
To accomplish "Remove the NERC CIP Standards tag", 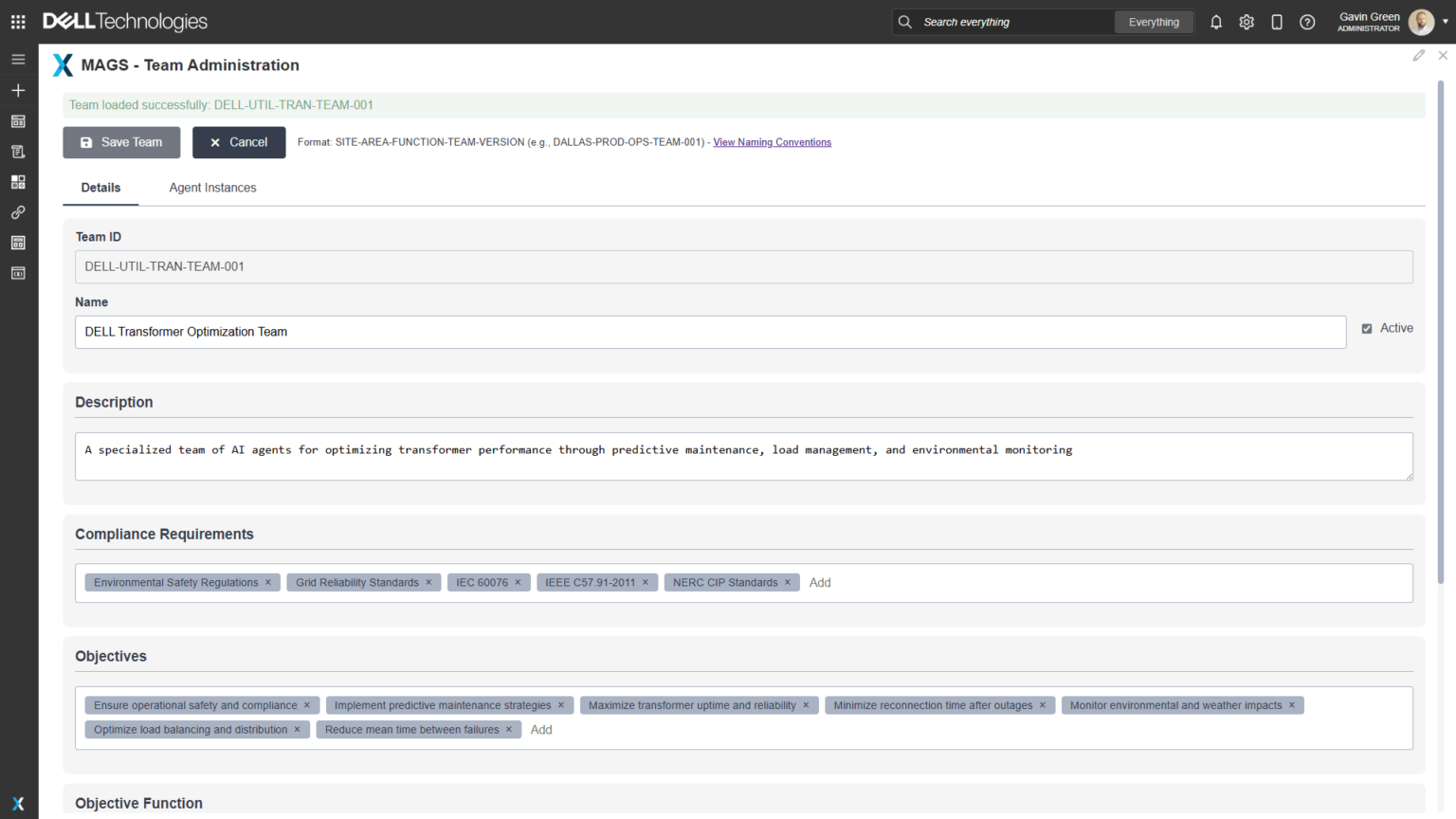I will 787,583.
